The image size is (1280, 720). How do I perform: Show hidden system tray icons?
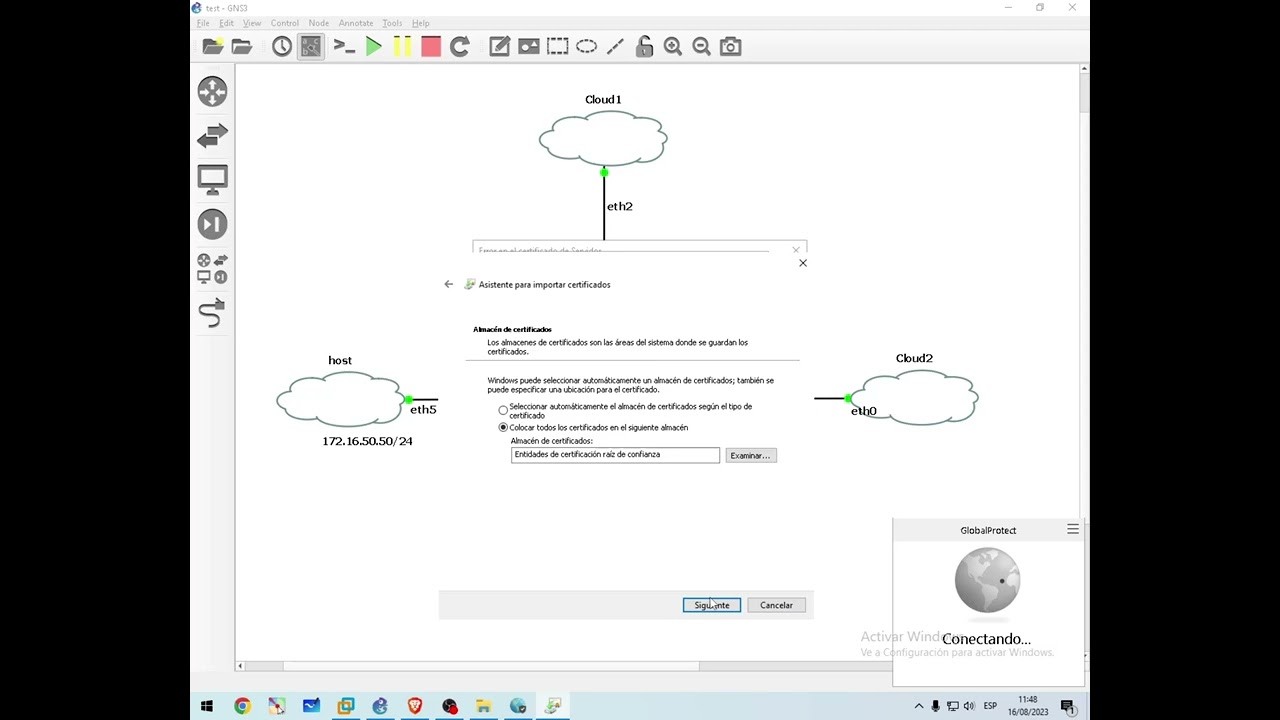(919, 706)
